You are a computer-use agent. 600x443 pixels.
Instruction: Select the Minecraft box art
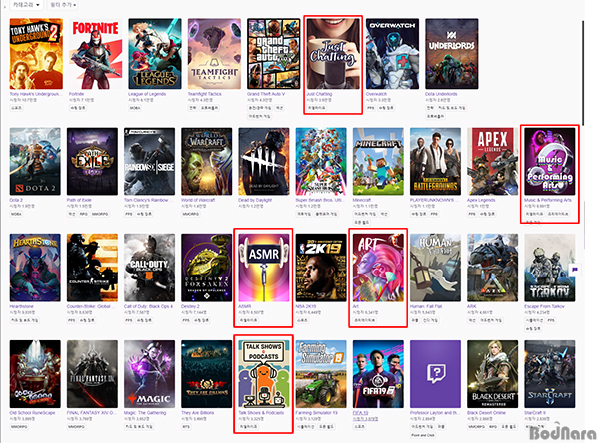[x=378, y=161]
